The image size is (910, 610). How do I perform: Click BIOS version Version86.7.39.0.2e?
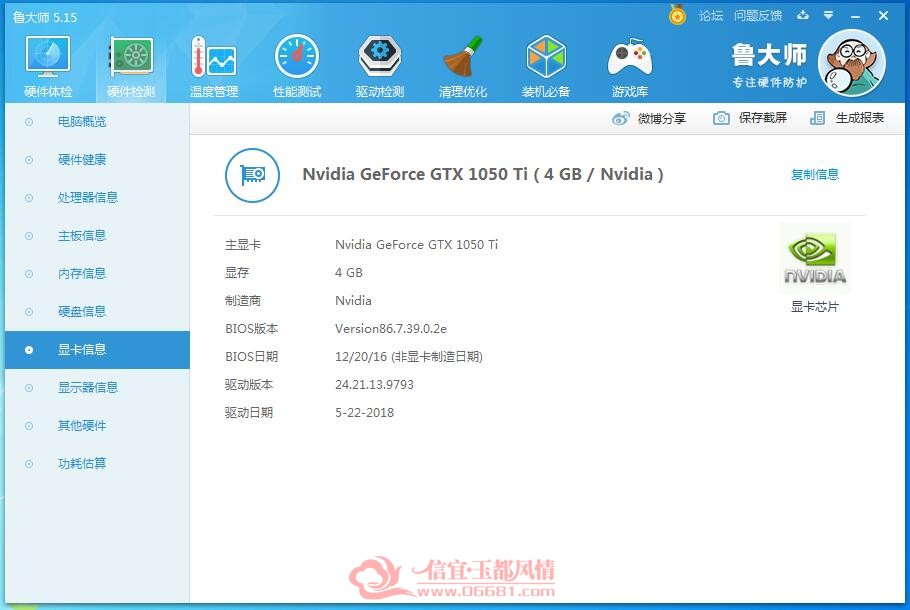[x=391, y=329]
